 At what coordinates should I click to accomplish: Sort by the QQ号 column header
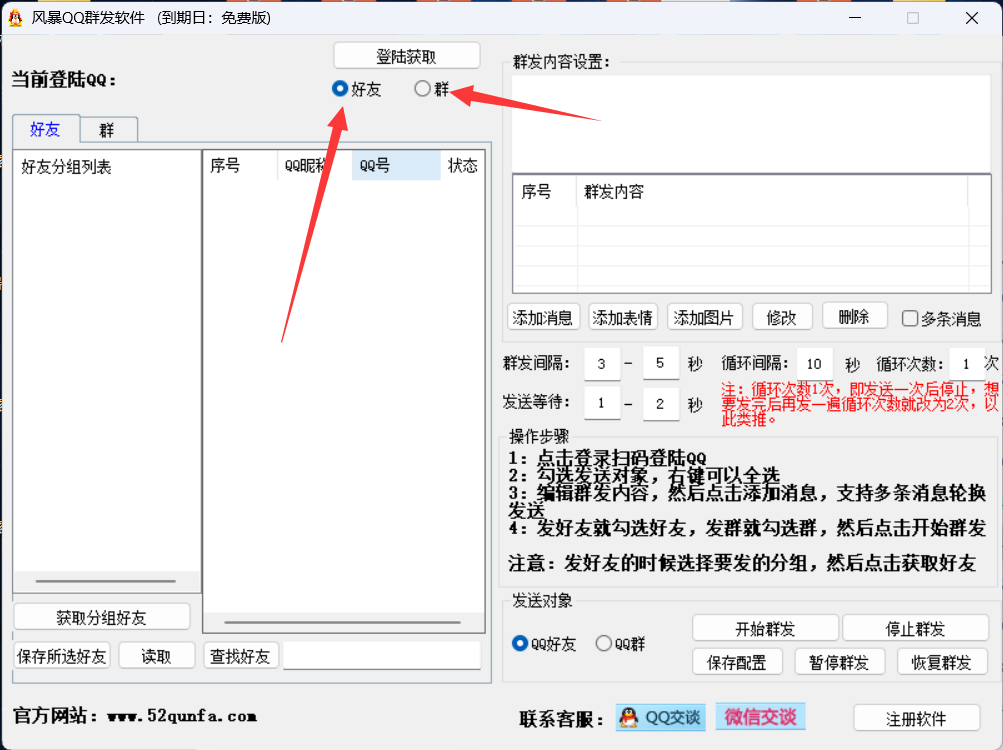coord(396,166)
